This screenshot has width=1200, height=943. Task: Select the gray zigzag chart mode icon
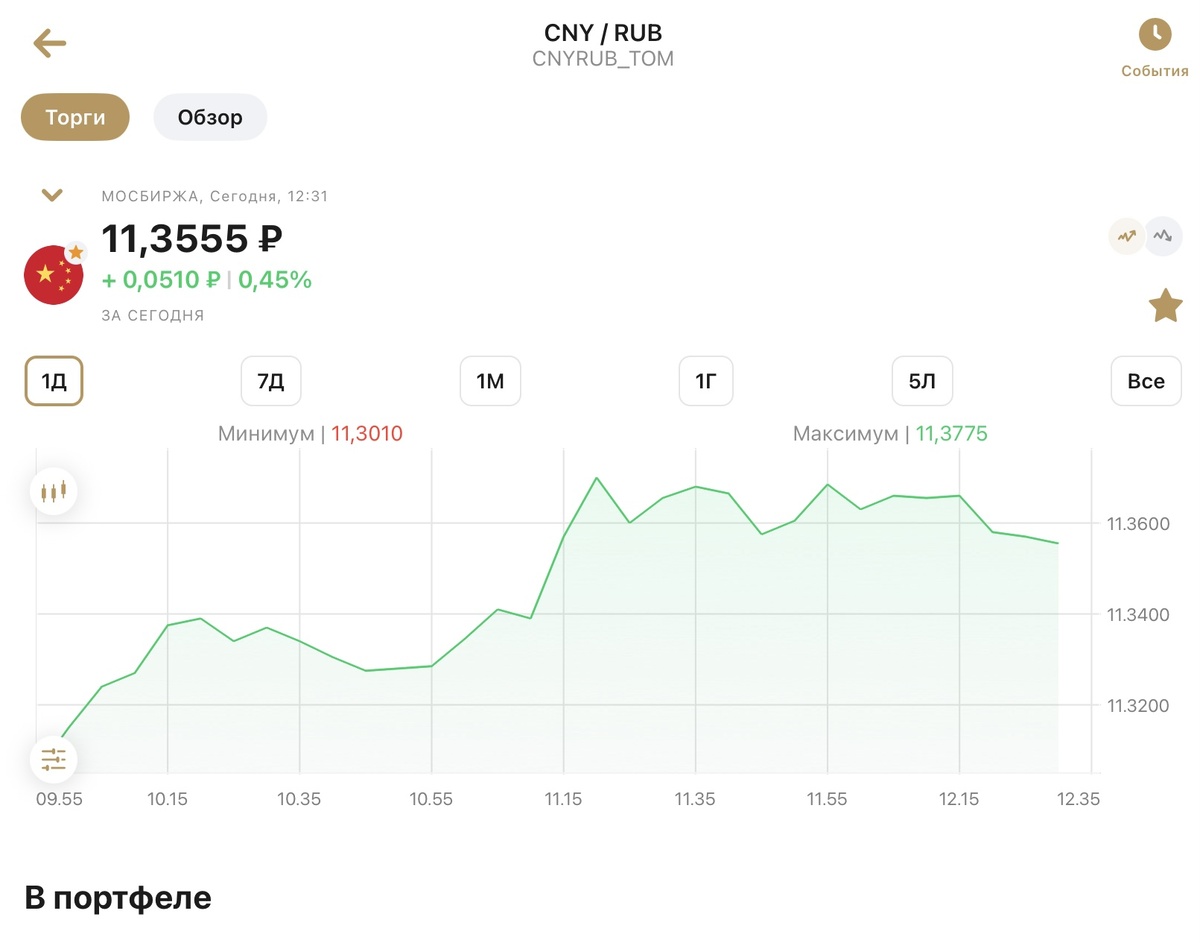[x=1163, y=237]
